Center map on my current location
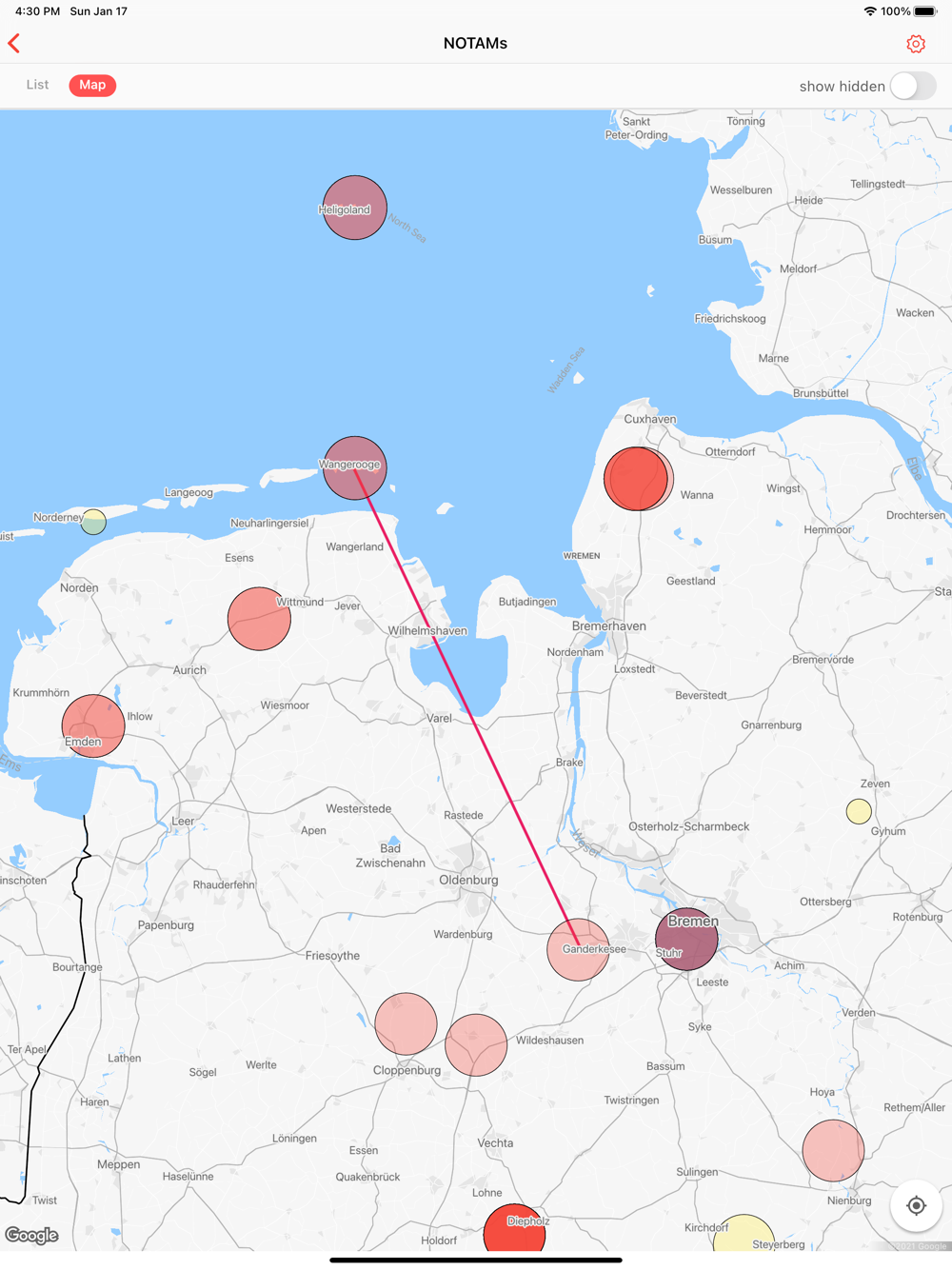 pos(916,1205)
